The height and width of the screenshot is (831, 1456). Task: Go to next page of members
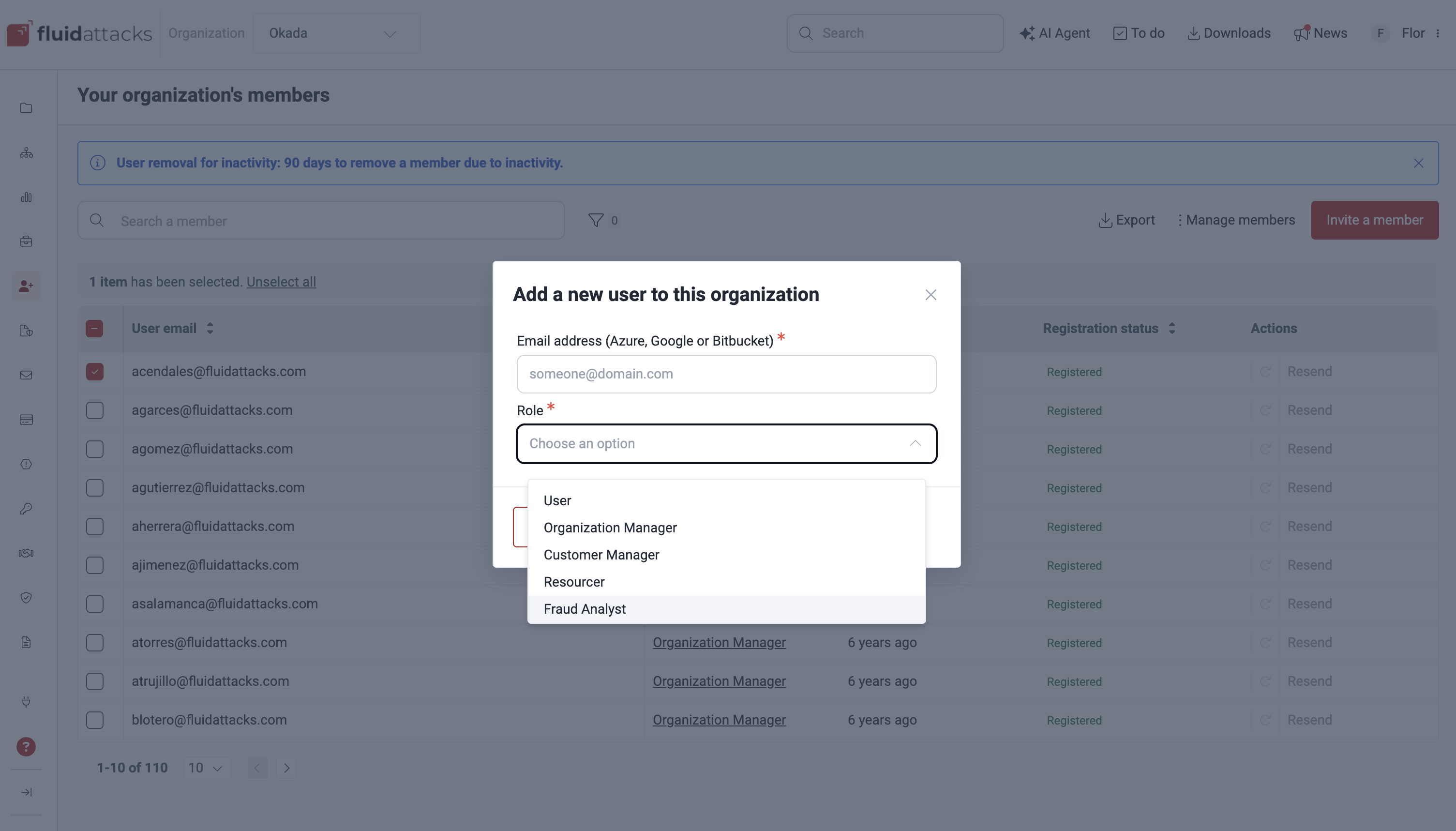click(286, 768)
